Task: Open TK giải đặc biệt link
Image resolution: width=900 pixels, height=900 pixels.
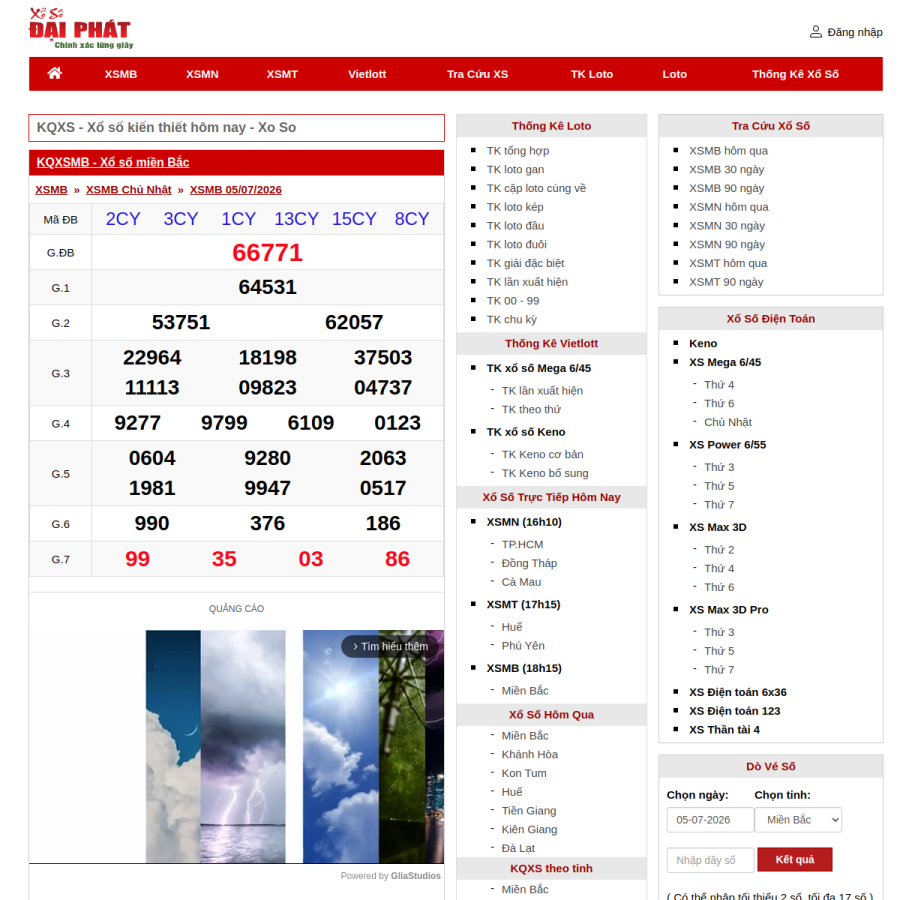Action: (x=525, y=263)
